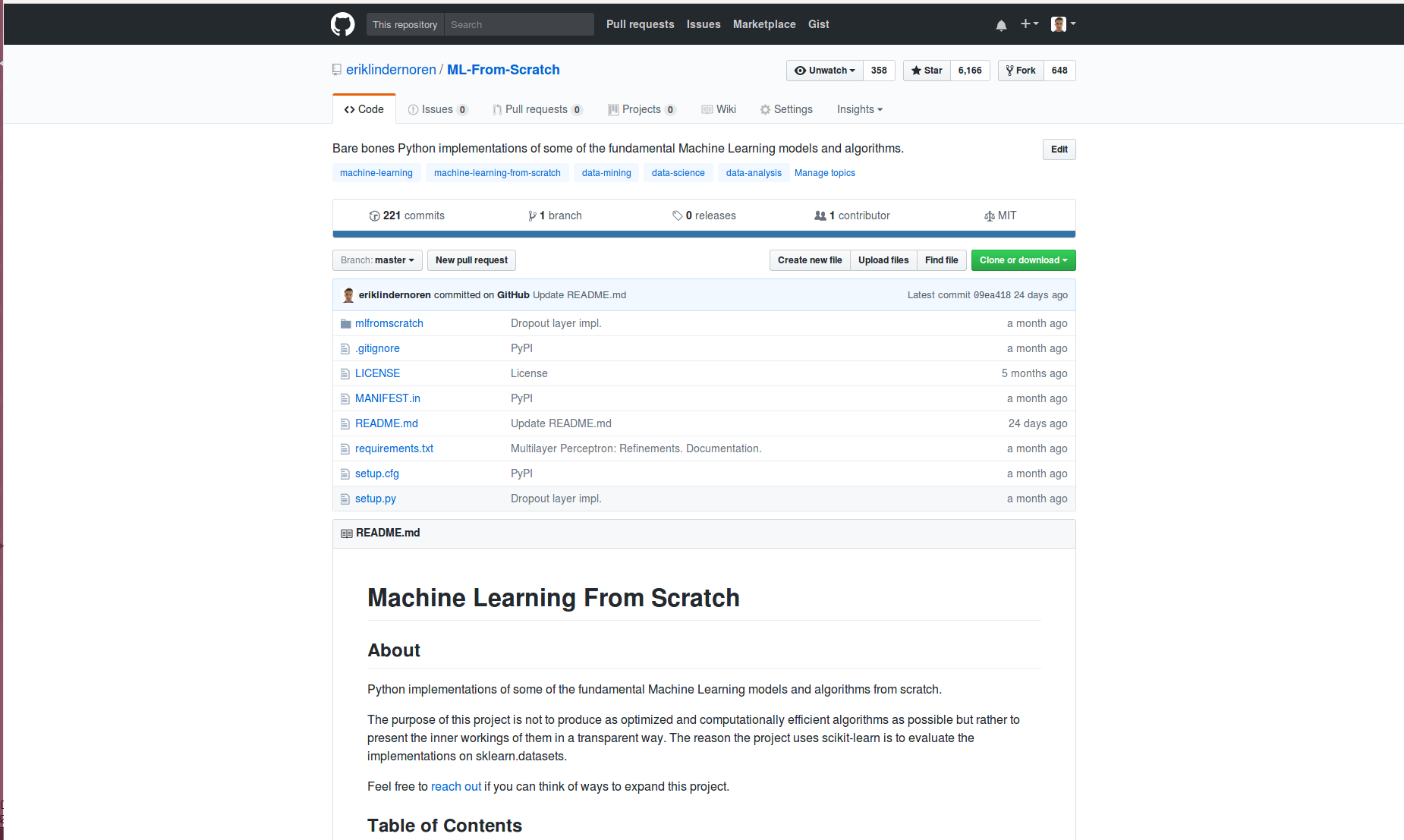Open the Insights dropdown tab
This screenshot has width=1404, height=840.
[860, 109]
